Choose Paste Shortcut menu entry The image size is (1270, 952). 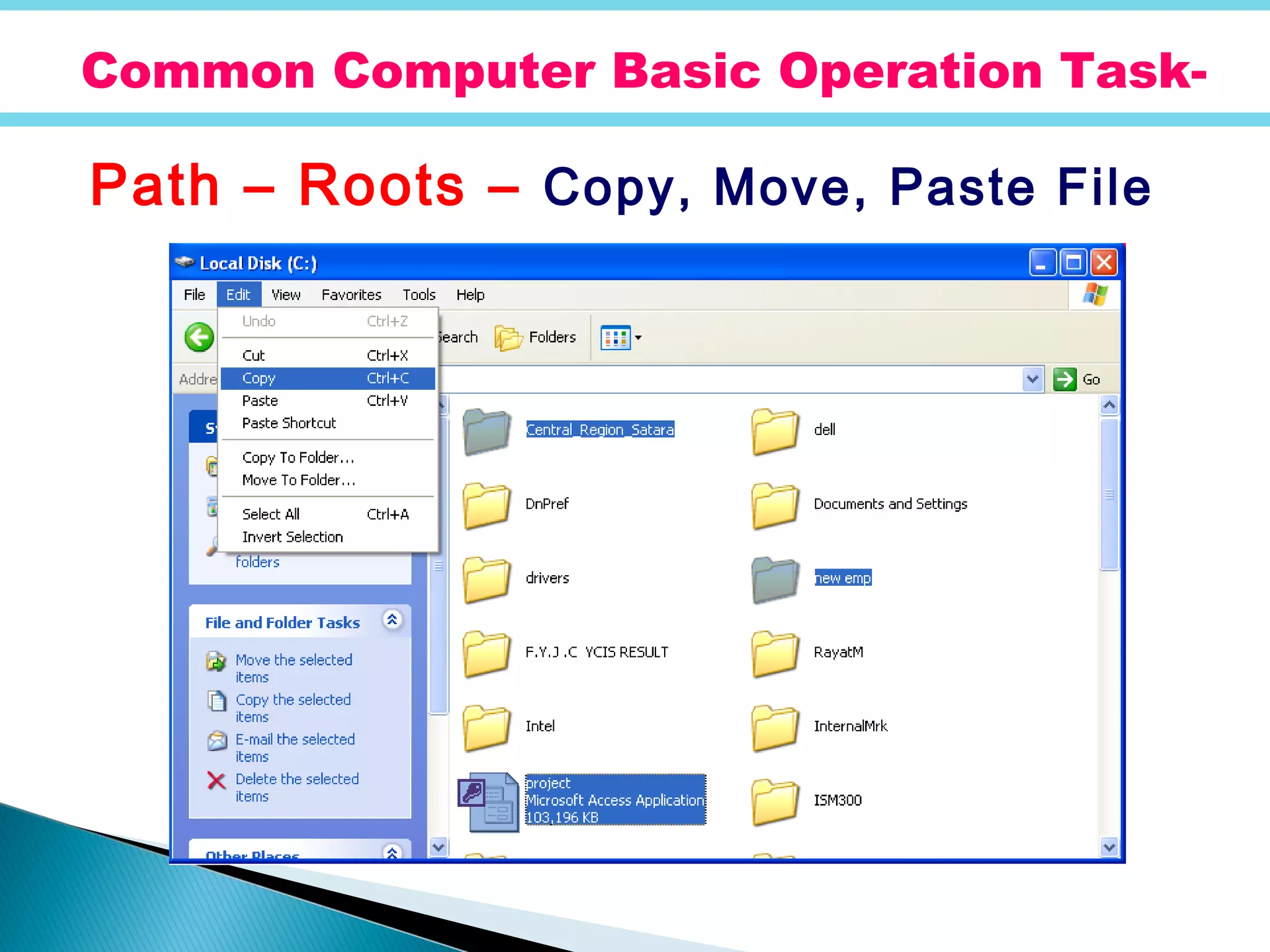click(328, 423)
